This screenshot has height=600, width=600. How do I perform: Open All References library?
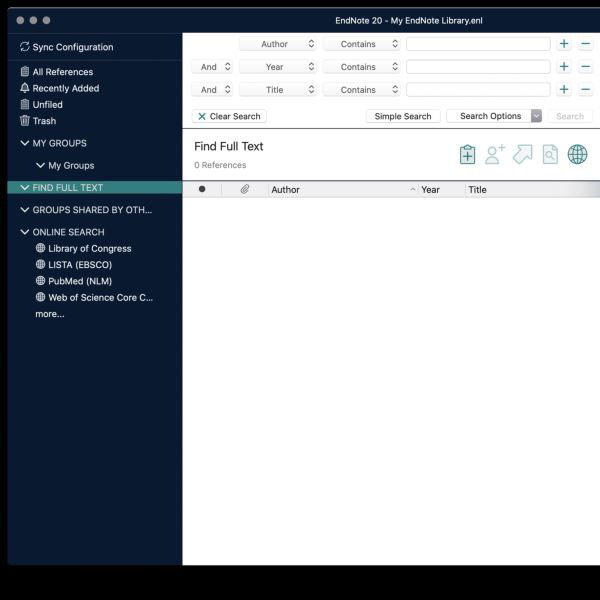coord(57,72)
